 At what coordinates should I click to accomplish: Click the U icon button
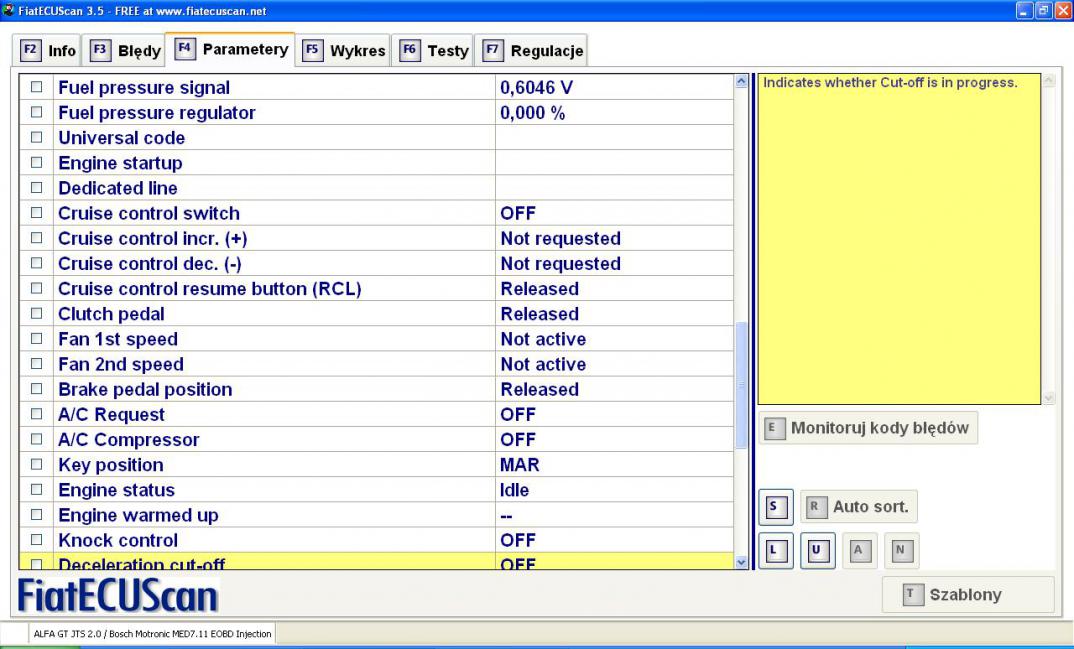817,550
